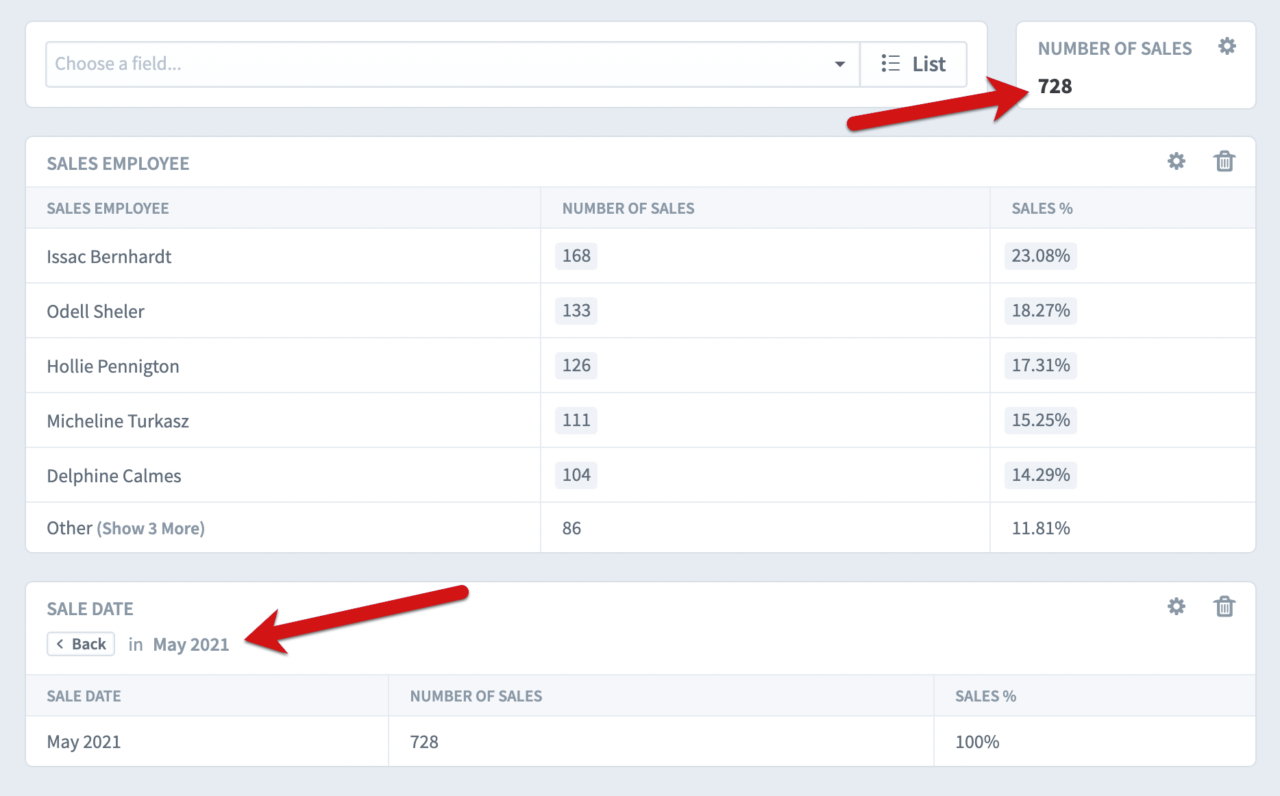Delete the Sales Employee widget via trash icon

[x=1224, y=161]
